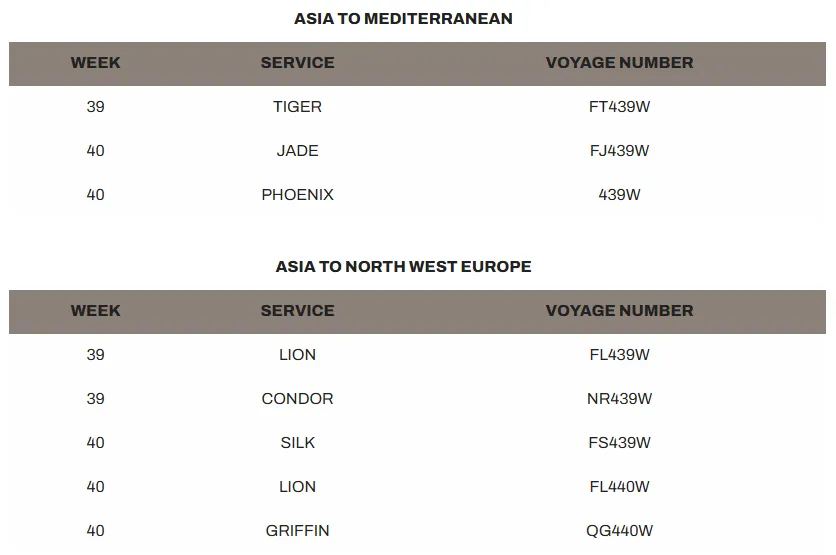836x555 pixels.
Task: Click voyage number NR439W
Action: coord(620,399)
